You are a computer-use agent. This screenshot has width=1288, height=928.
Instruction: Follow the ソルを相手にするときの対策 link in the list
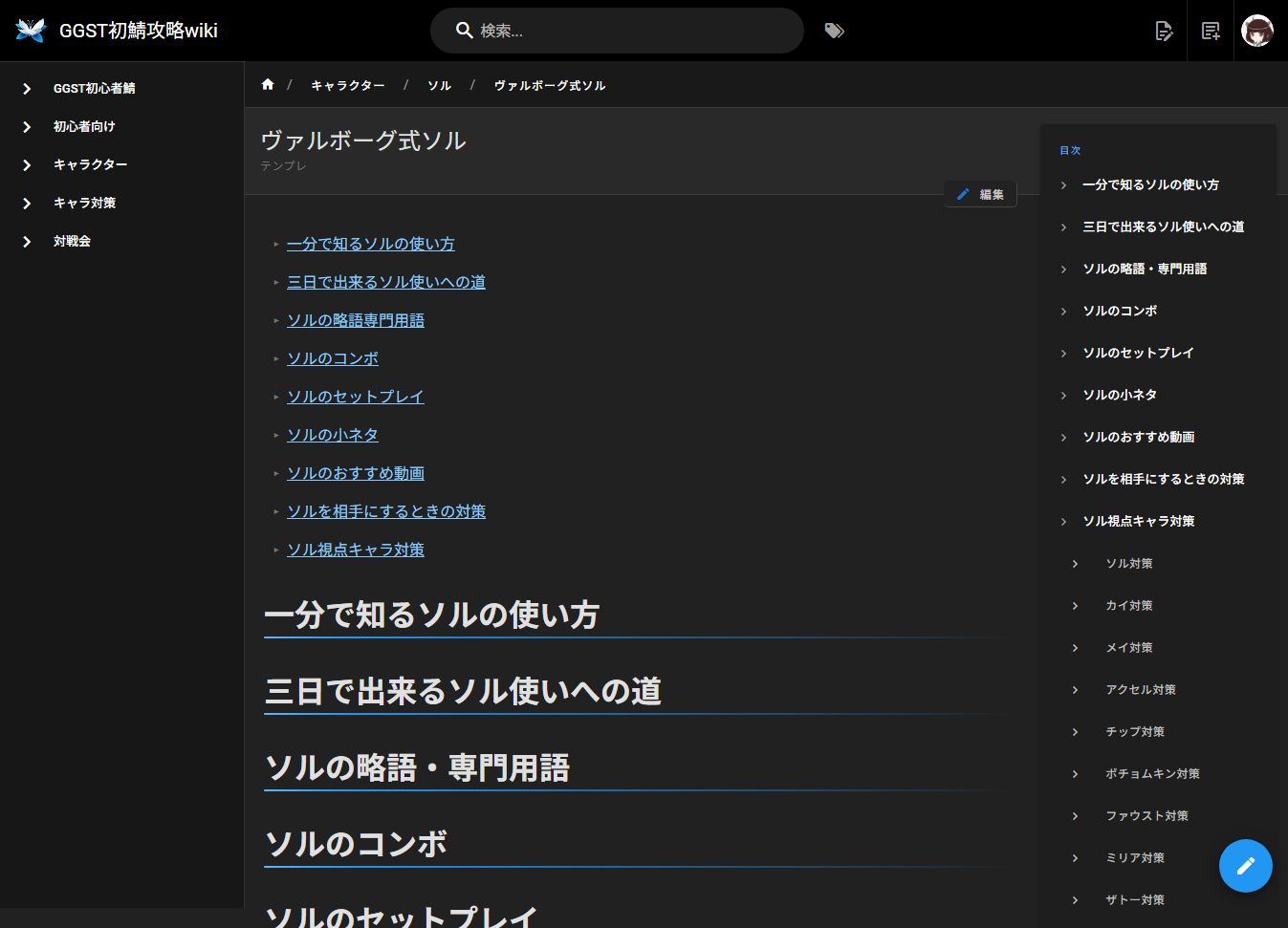[386, 511]
